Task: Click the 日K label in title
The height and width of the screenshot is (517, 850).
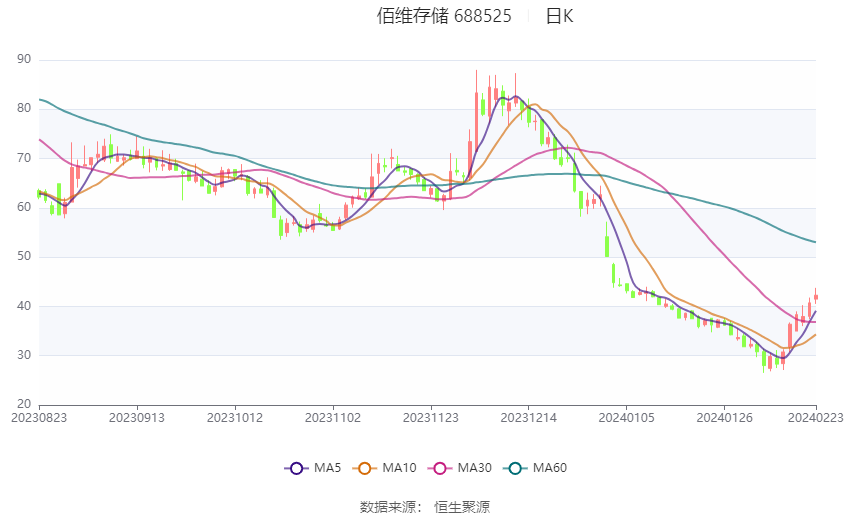Action: coord(559,16)
